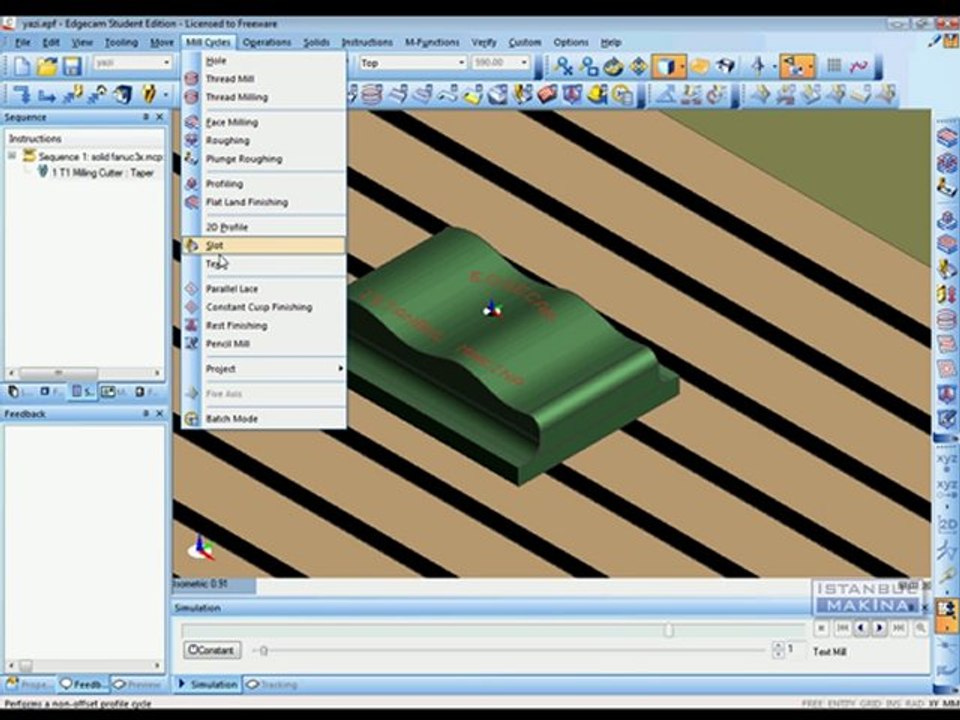Choose Roughing in Mill Cycles menu
The height and width of the screenshot is (720, 960).
[x=264, y=141]
